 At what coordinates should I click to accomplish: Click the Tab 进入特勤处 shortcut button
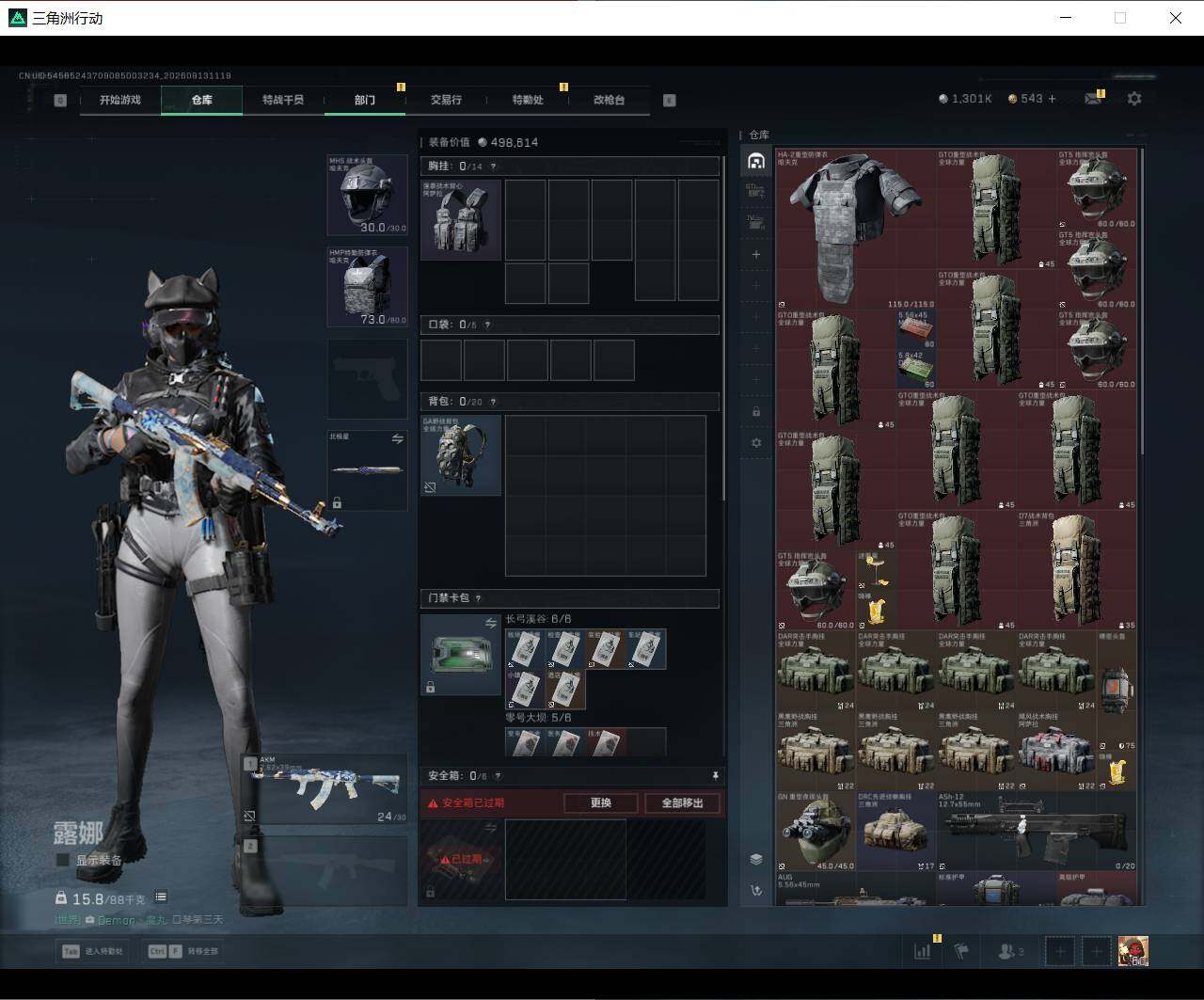click(93, 951)
